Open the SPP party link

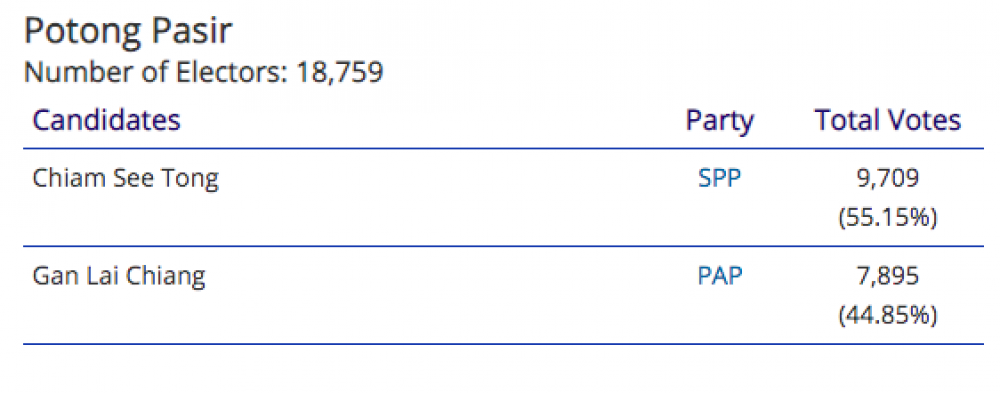(x=720, y=179)
